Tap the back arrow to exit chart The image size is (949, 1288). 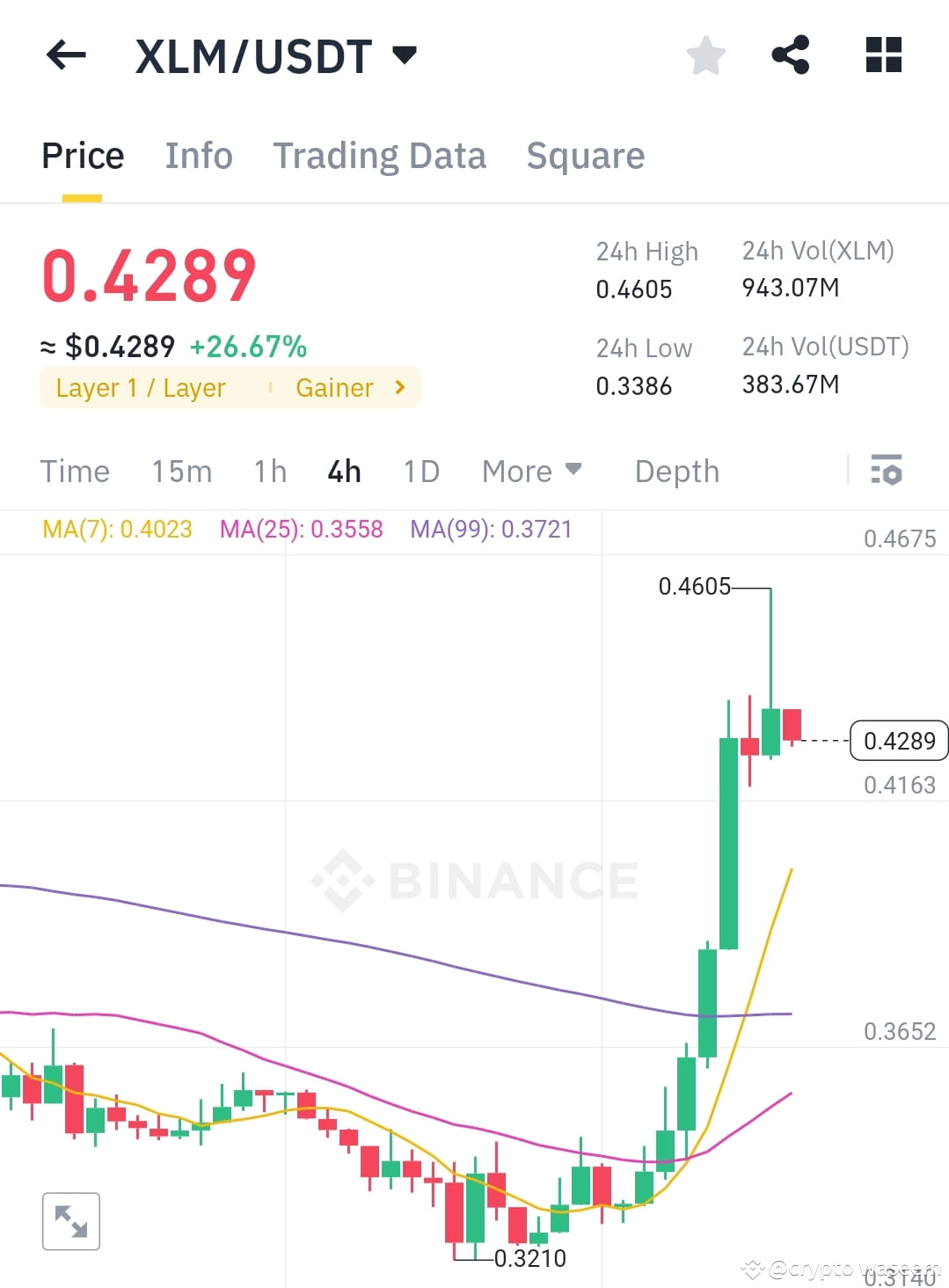[x=65, y=55]
